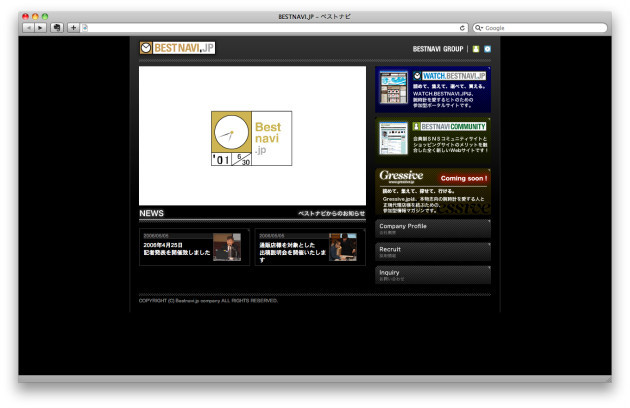This screenshot has height=408, width=630.
Task: Open the Recruit menu item
Action: [x=433, y=252]
